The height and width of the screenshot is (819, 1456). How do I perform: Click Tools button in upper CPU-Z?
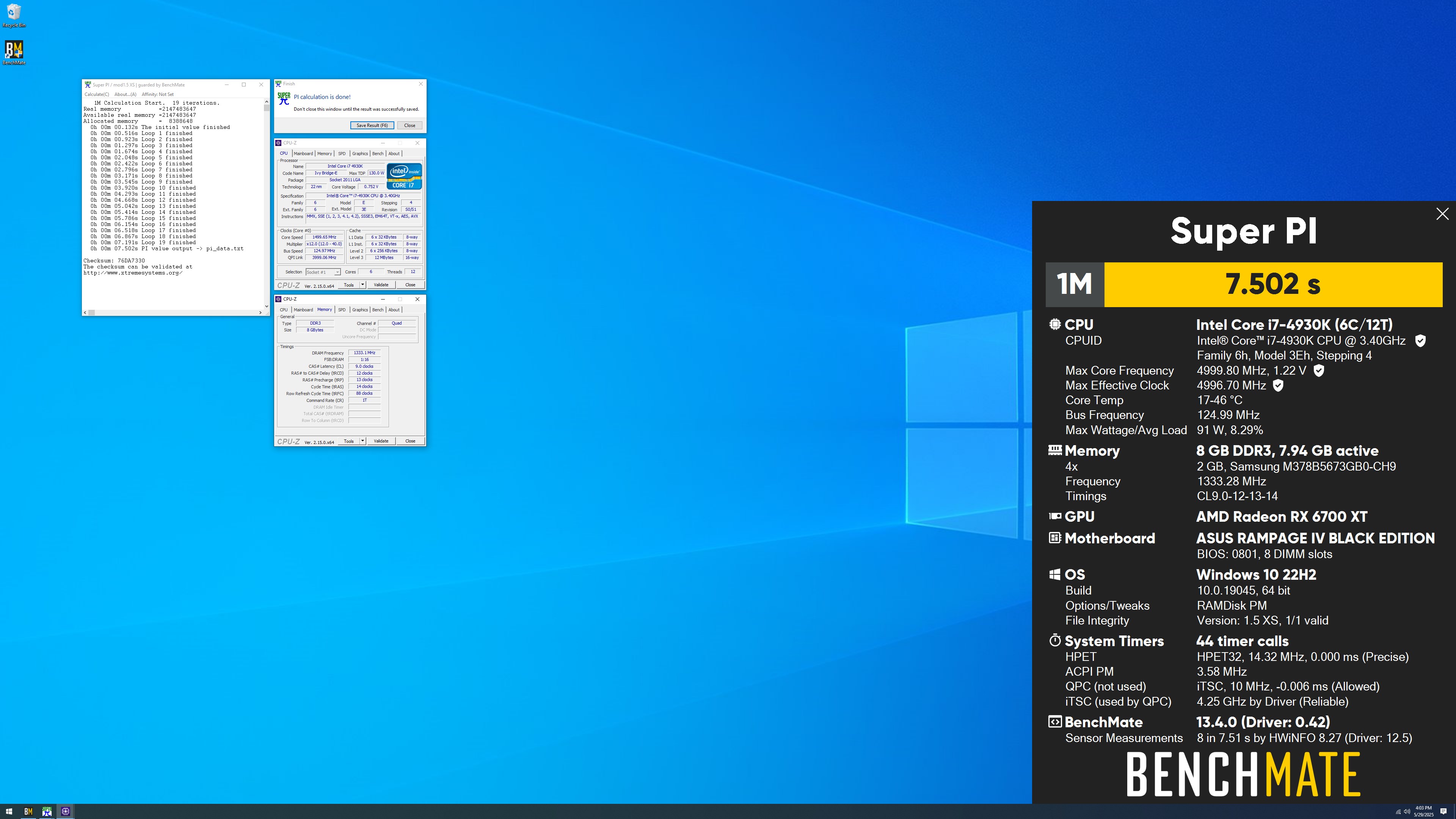(x=349, y=285)
